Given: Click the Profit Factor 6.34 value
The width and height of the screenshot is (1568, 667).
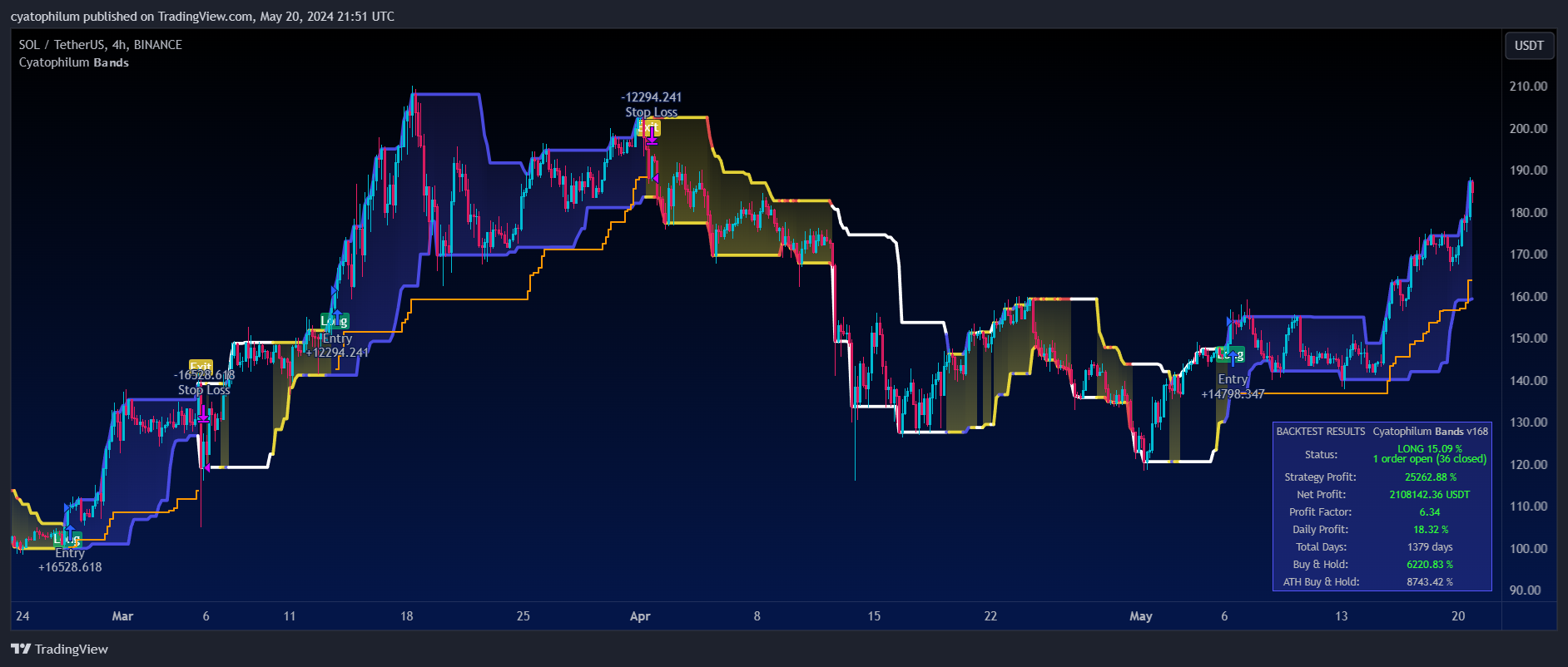Looking at the screenshot, I should coord(1430,512).
